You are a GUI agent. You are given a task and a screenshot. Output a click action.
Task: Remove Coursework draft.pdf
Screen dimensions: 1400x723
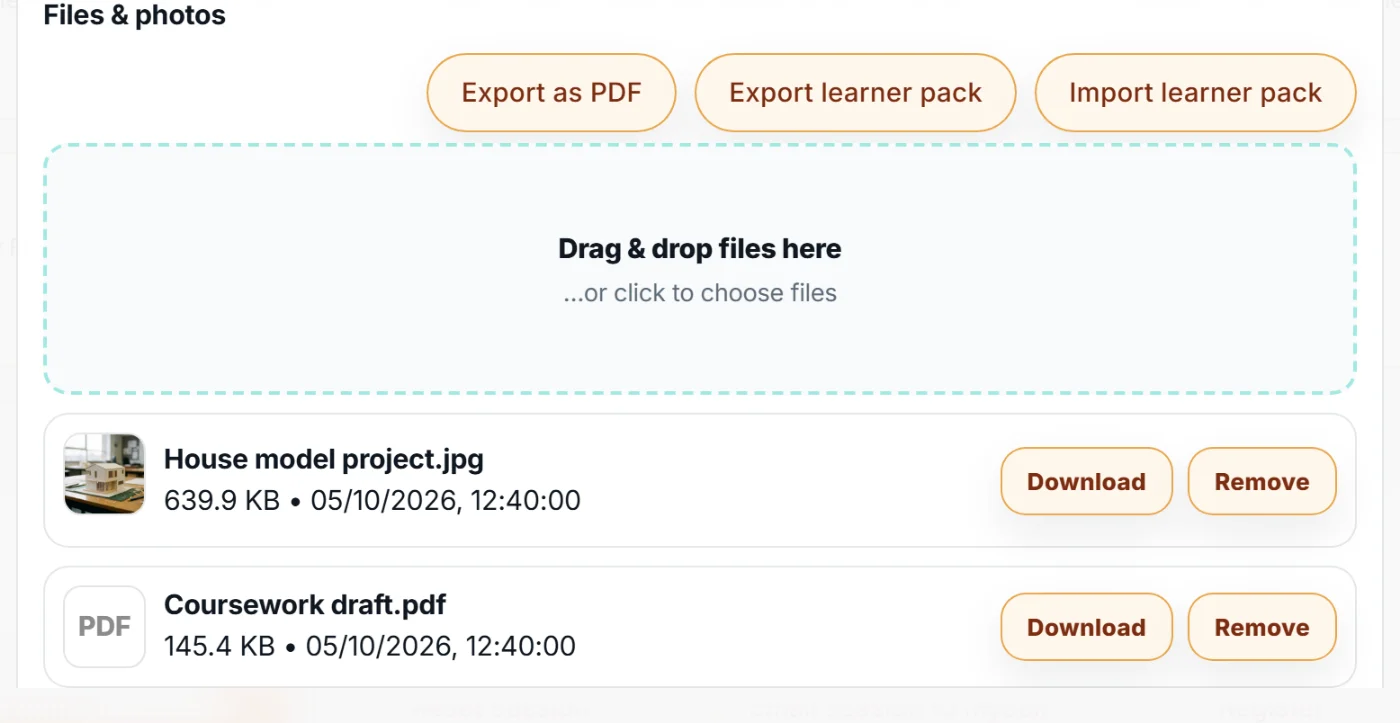[x=1262, y=627]
